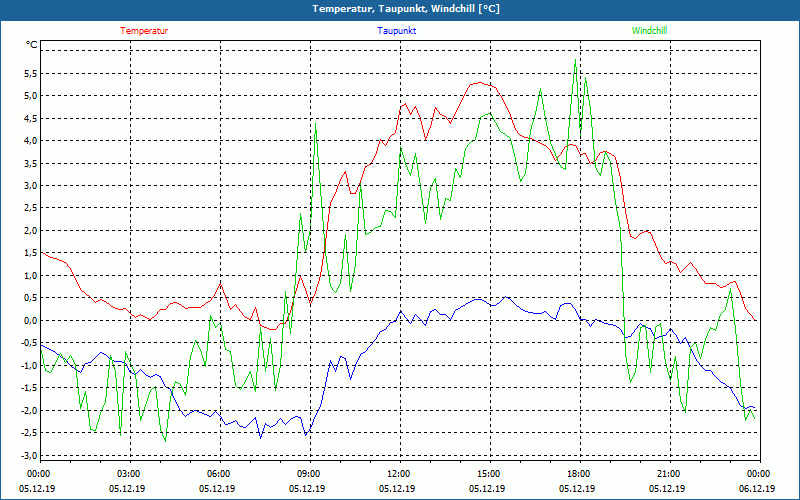Select the 03:00 time axis marker
The height and width of the screenshot is (500, 800).
tap(129, 474)
